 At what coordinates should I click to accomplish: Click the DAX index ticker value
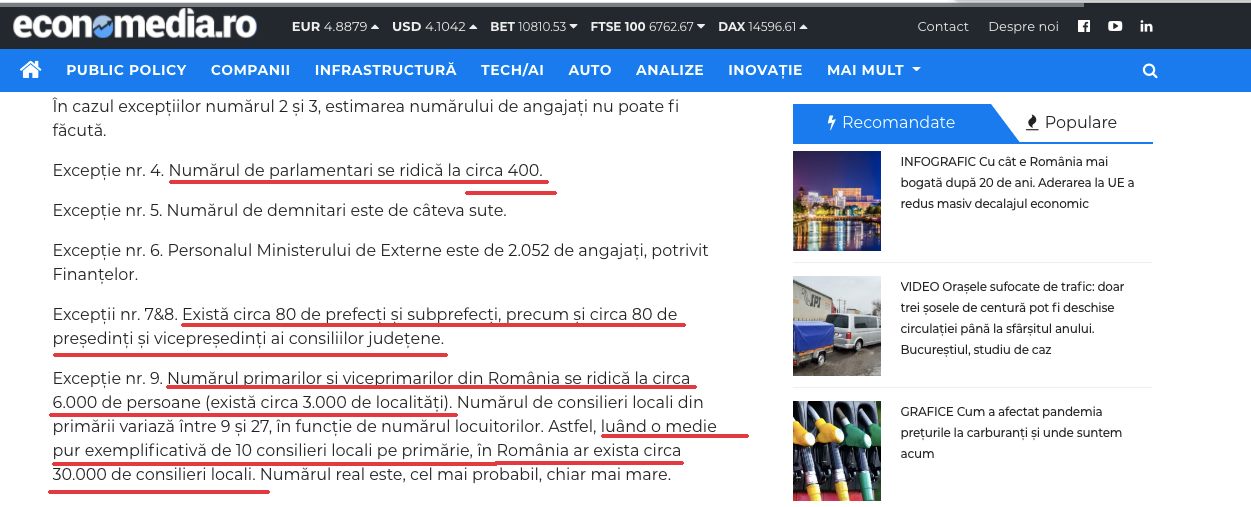(762, 27)
